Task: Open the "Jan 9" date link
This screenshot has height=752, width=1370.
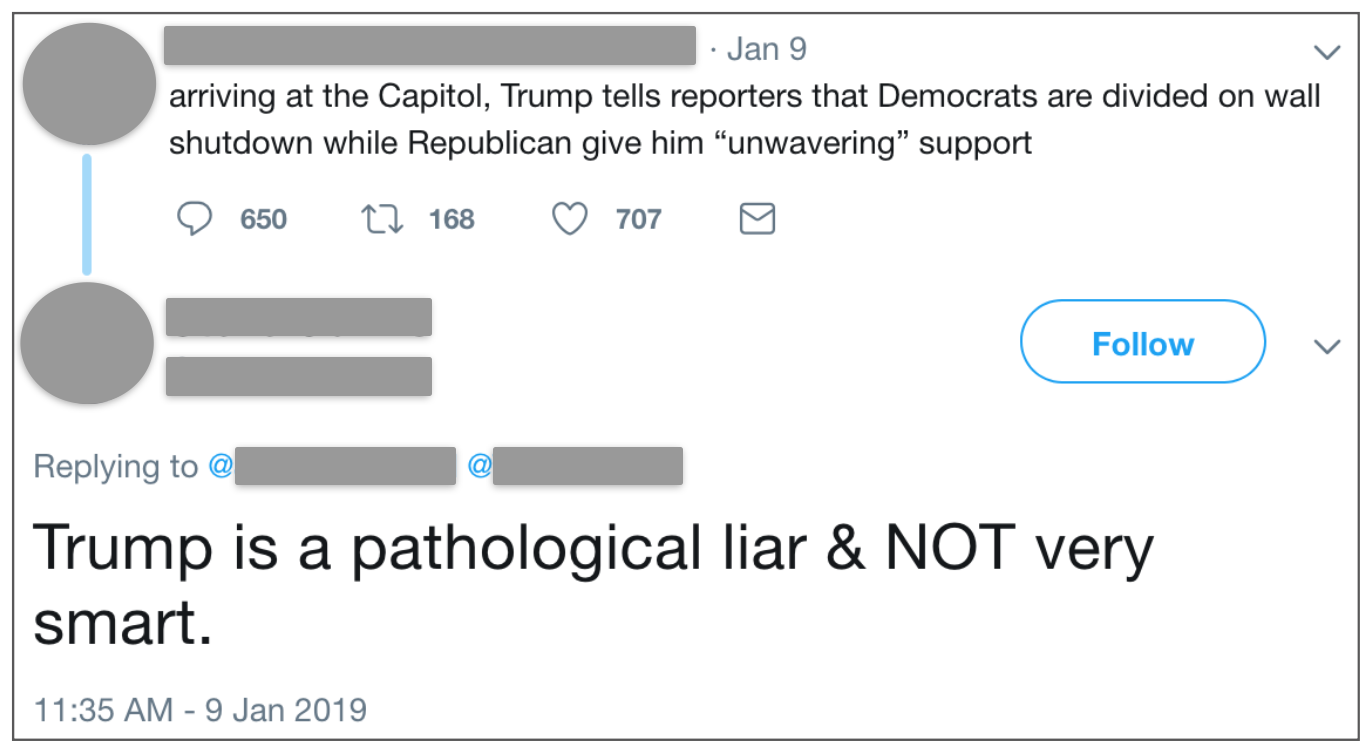Action: (x=766, y=49)
